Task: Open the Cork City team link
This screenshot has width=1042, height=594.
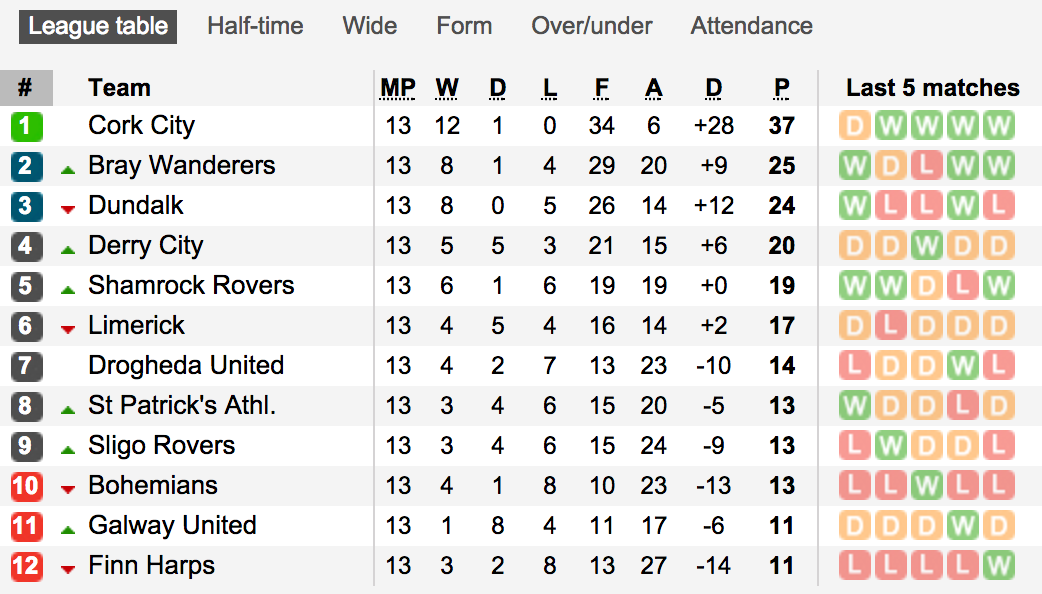Action: tap(141, 126)
